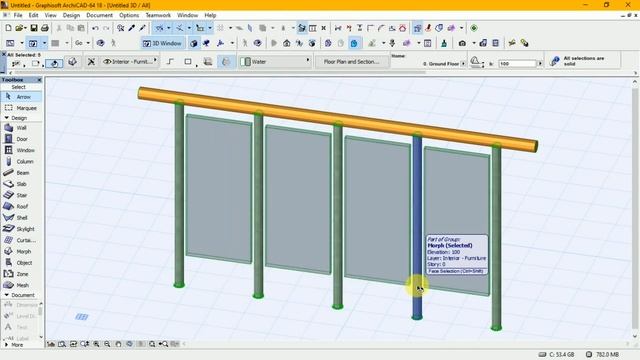
Task: Click Zoom In magnifier at bottom bar
Action: 96,344
